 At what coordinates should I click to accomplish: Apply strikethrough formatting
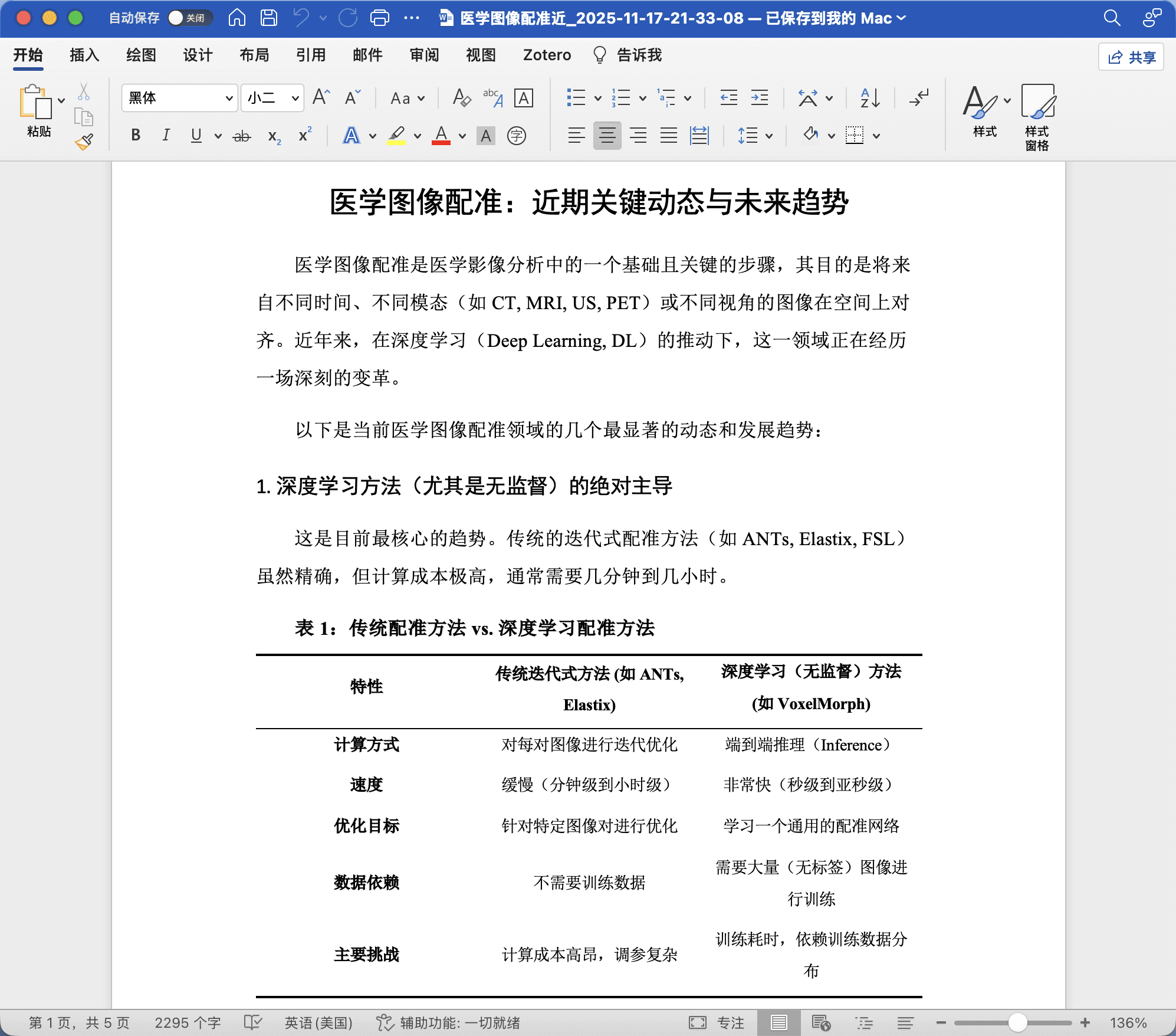[241, 136]
